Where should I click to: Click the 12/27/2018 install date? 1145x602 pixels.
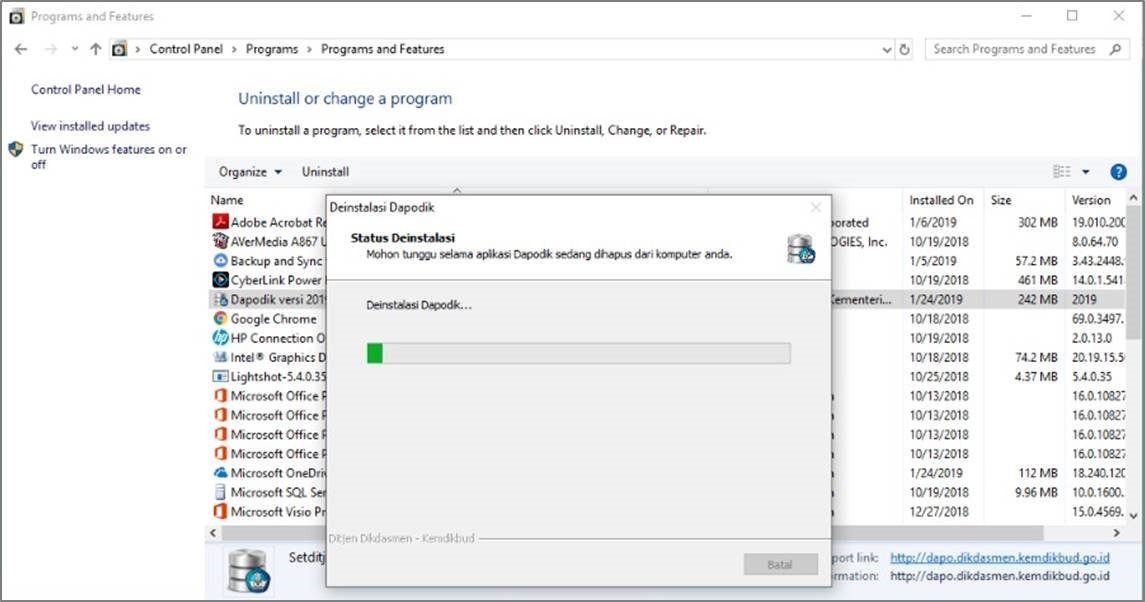[x=939, y=511]
